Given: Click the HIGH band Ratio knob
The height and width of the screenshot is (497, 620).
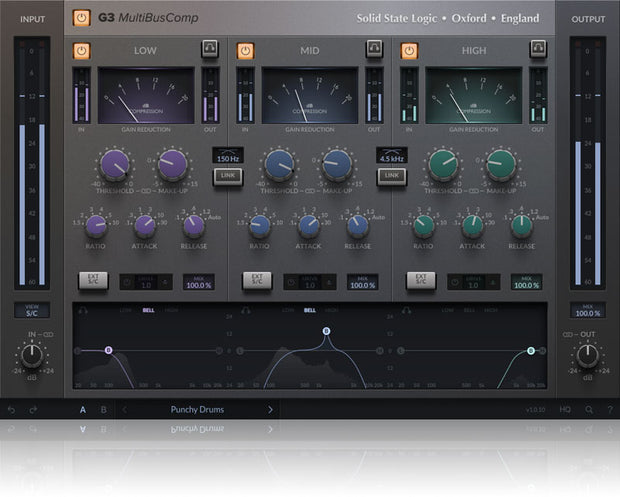Looking at the screenshot, I should tap(423, 226).
